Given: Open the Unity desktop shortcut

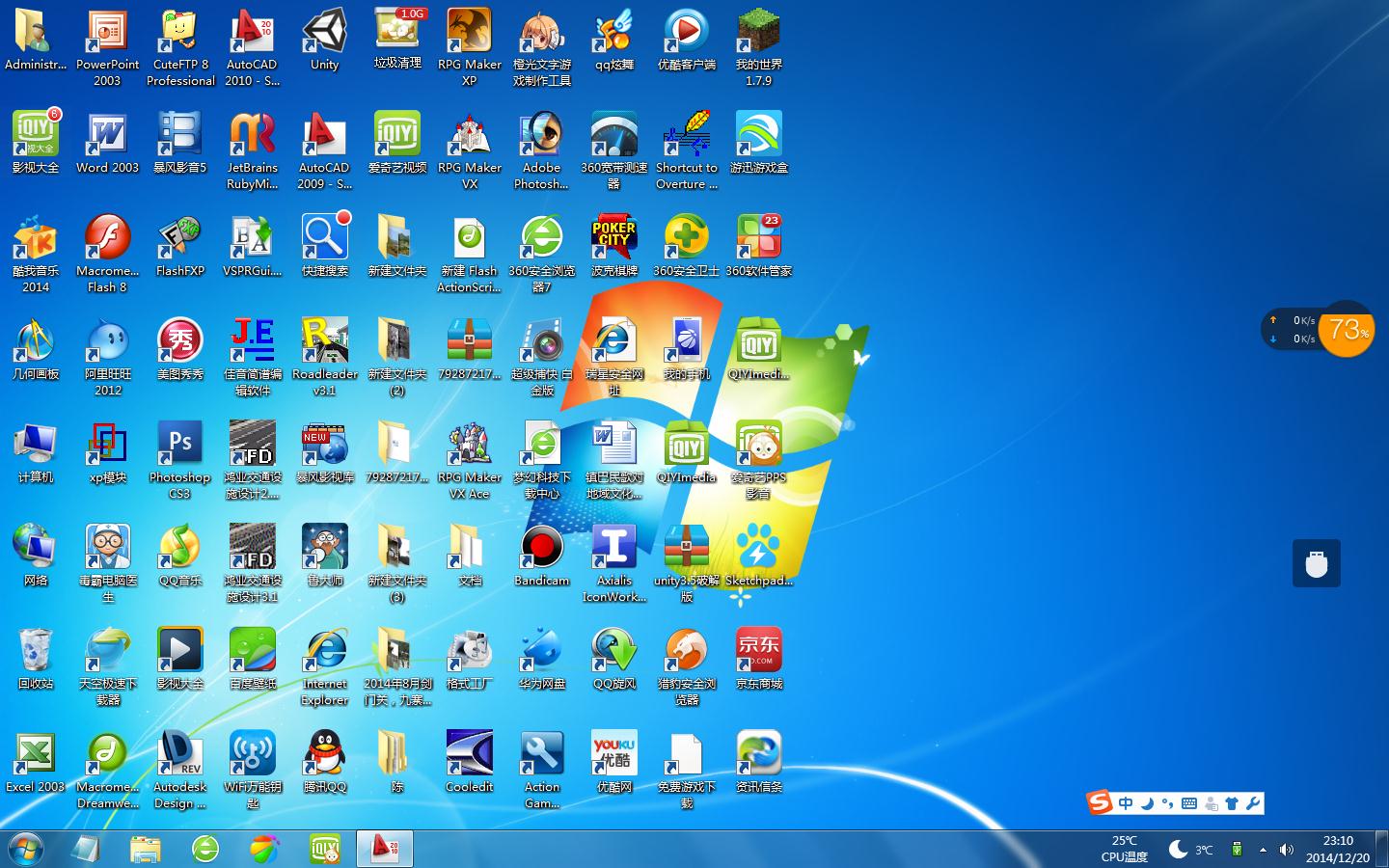Looking at the screenshot, I should pos(324,41).
